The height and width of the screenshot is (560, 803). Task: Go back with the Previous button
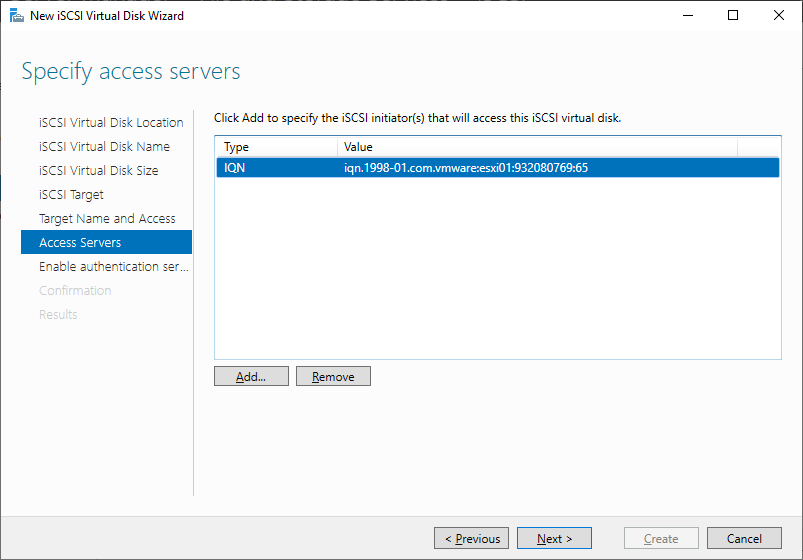click(x=472, y=538)
